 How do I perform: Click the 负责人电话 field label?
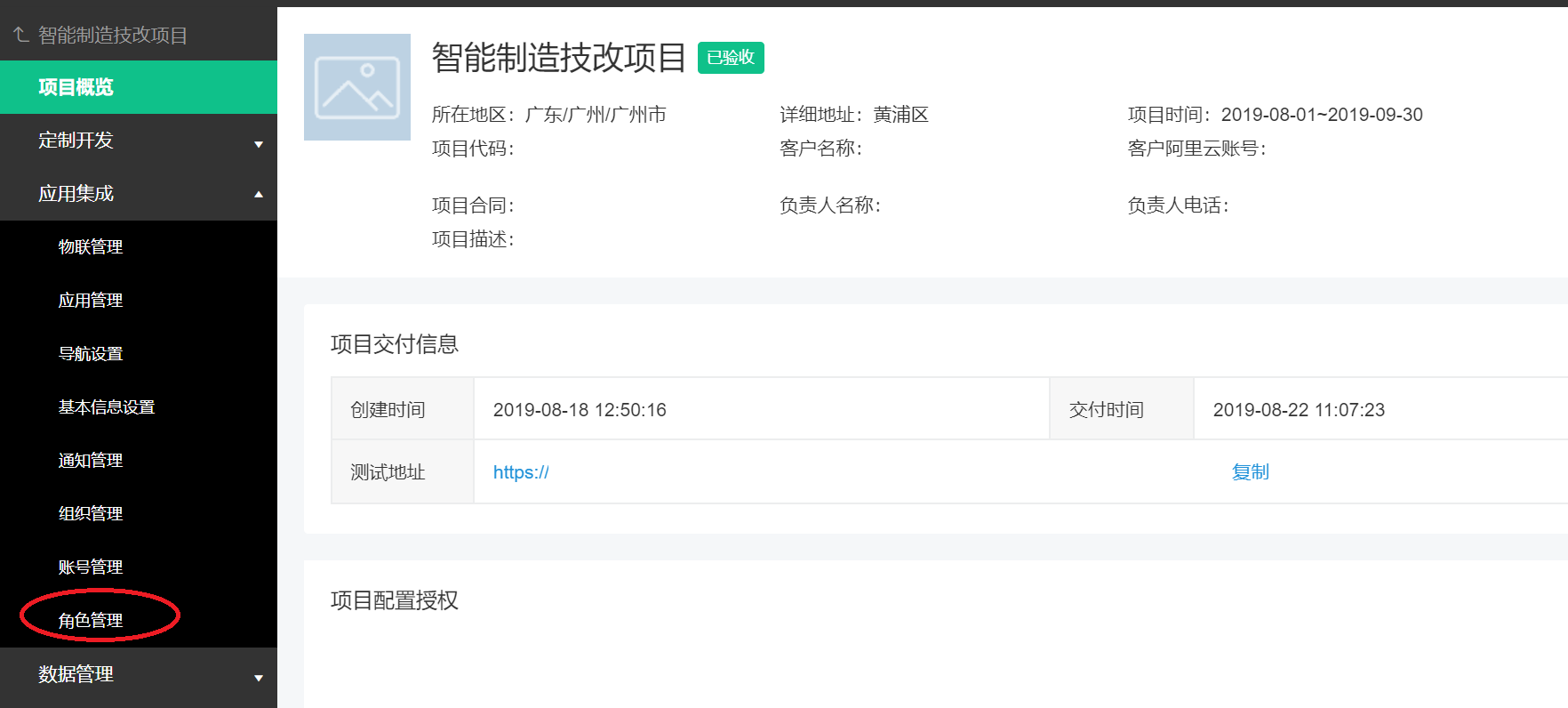[1179, 205]
